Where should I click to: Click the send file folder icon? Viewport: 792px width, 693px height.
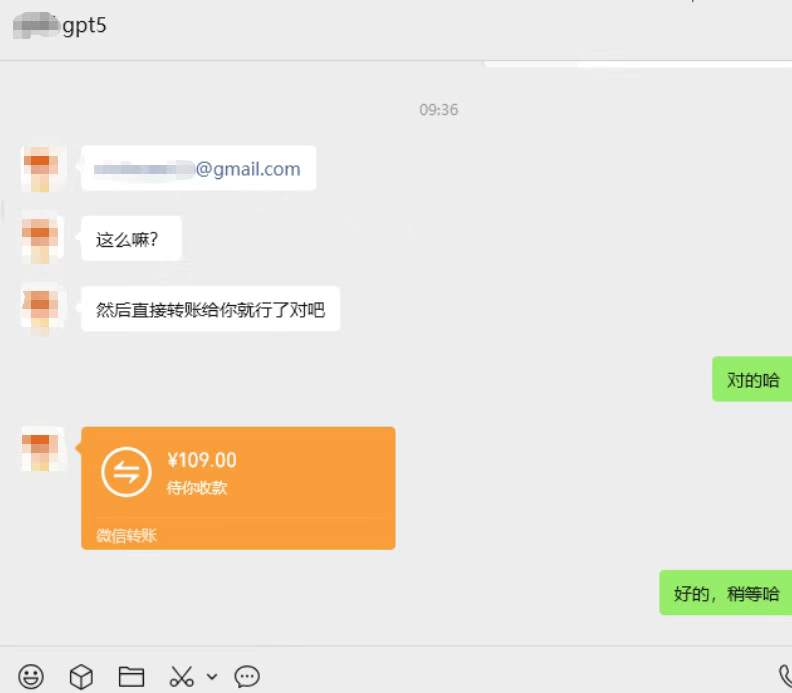point(131,676)
